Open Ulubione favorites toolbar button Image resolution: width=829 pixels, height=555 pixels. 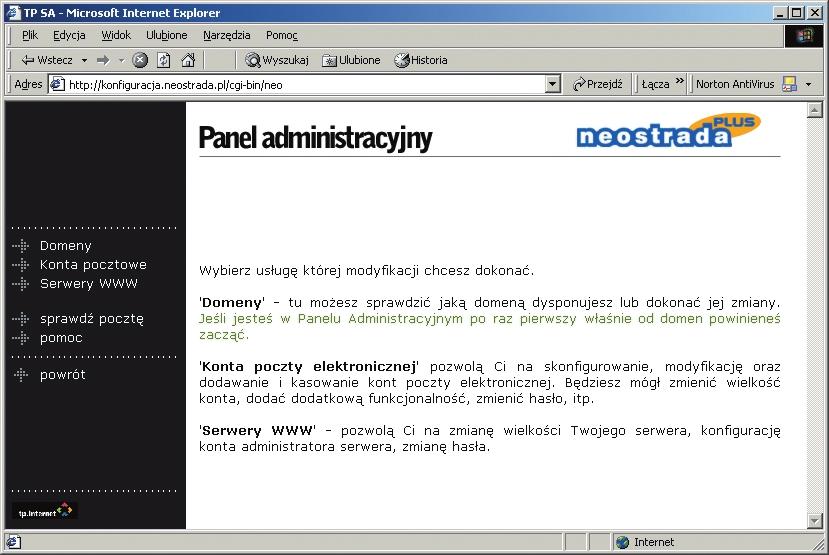click(x=351, y=60)
